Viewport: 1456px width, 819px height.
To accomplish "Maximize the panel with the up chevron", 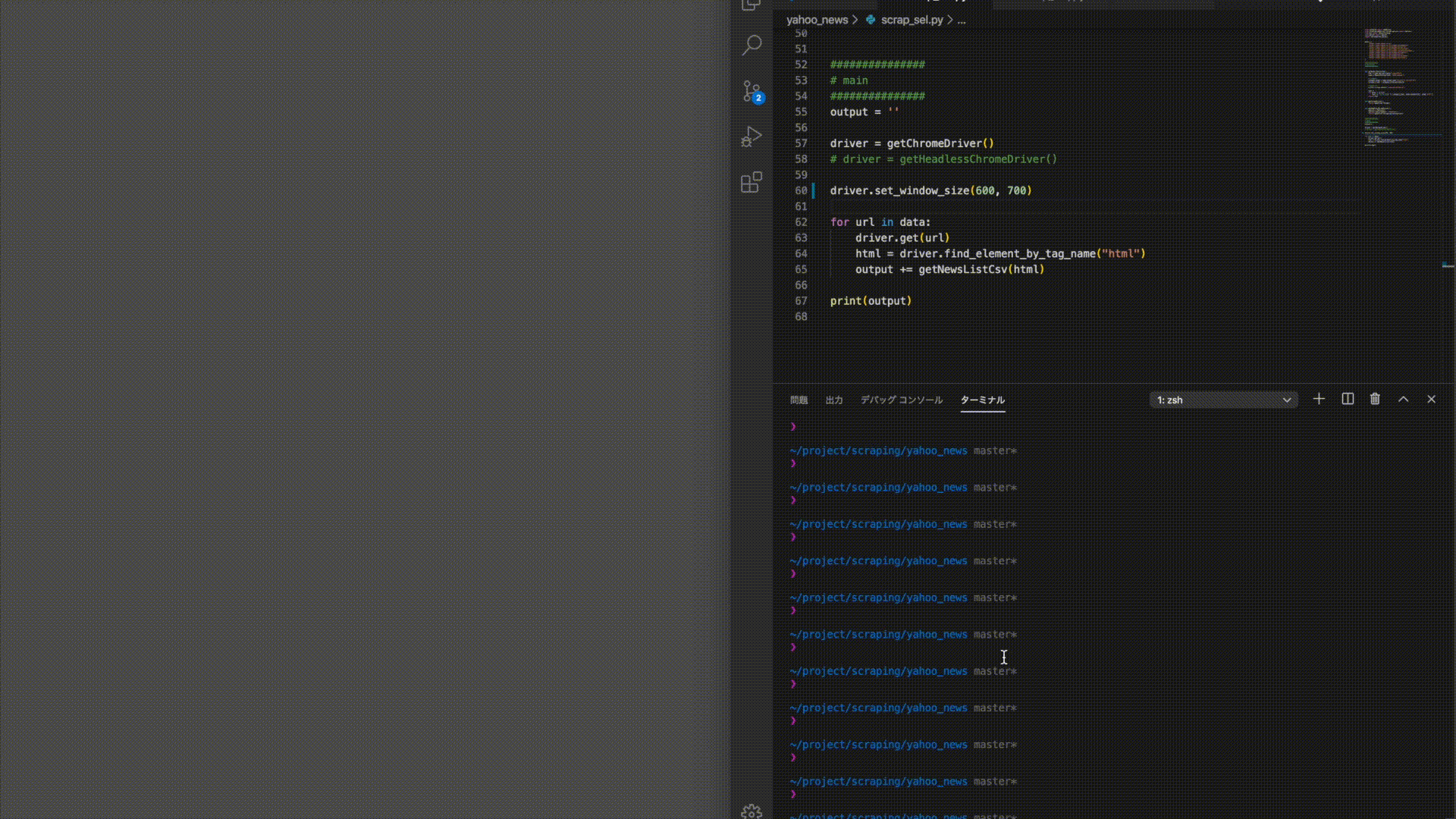I will [x=1403, y=399].
